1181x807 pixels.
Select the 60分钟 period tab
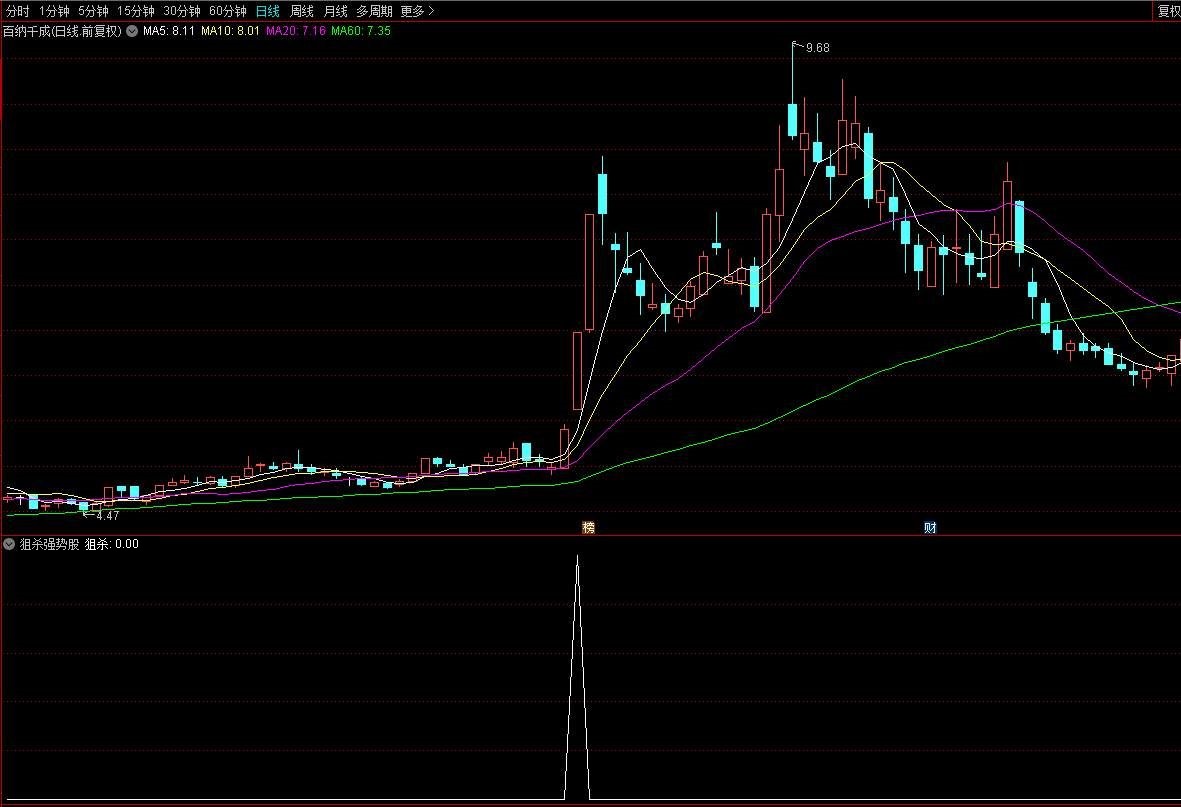[228, 11]
